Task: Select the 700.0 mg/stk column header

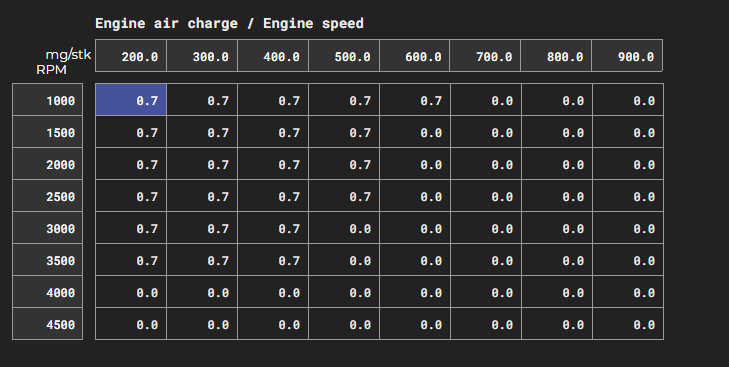Action: click(x=485, y=56)
